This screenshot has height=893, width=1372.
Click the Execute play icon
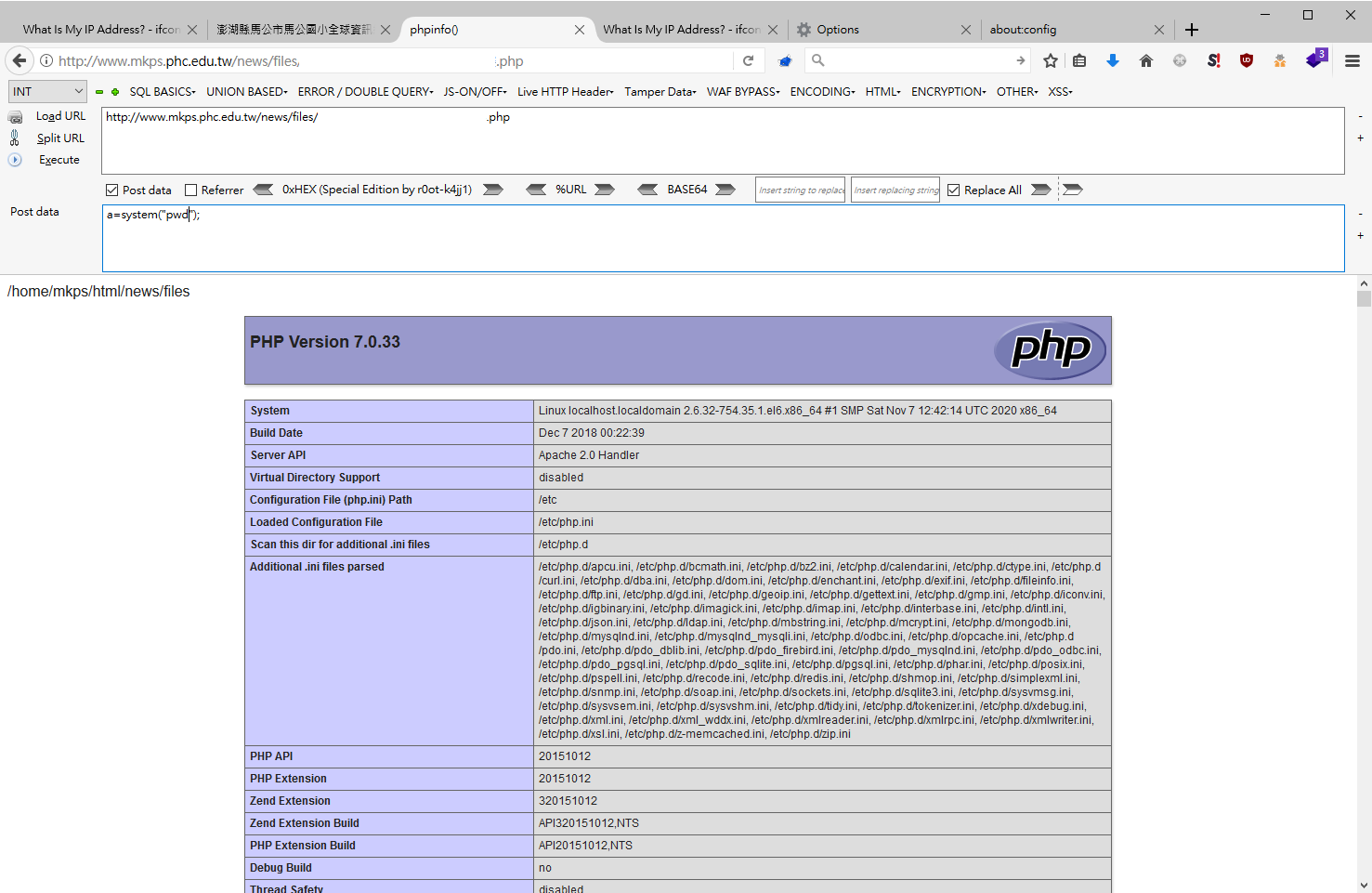point(15,160)
